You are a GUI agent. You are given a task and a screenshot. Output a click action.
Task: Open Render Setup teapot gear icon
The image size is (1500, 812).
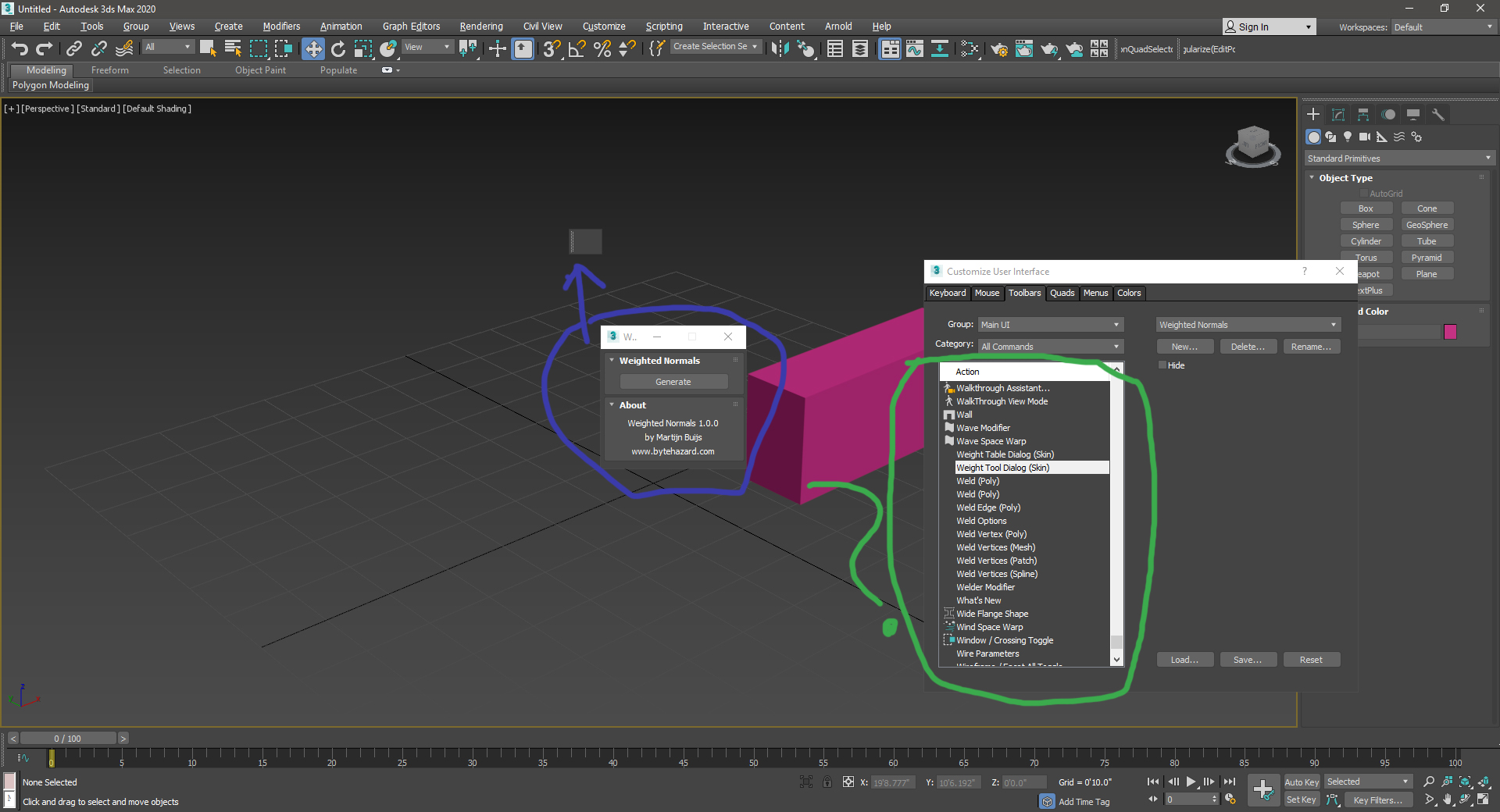click(998, 49)
